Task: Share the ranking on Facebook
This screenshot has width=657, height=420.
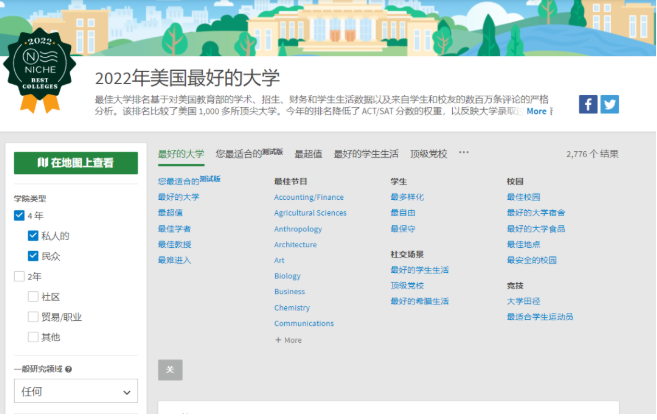Action: [x=588, y=104]
